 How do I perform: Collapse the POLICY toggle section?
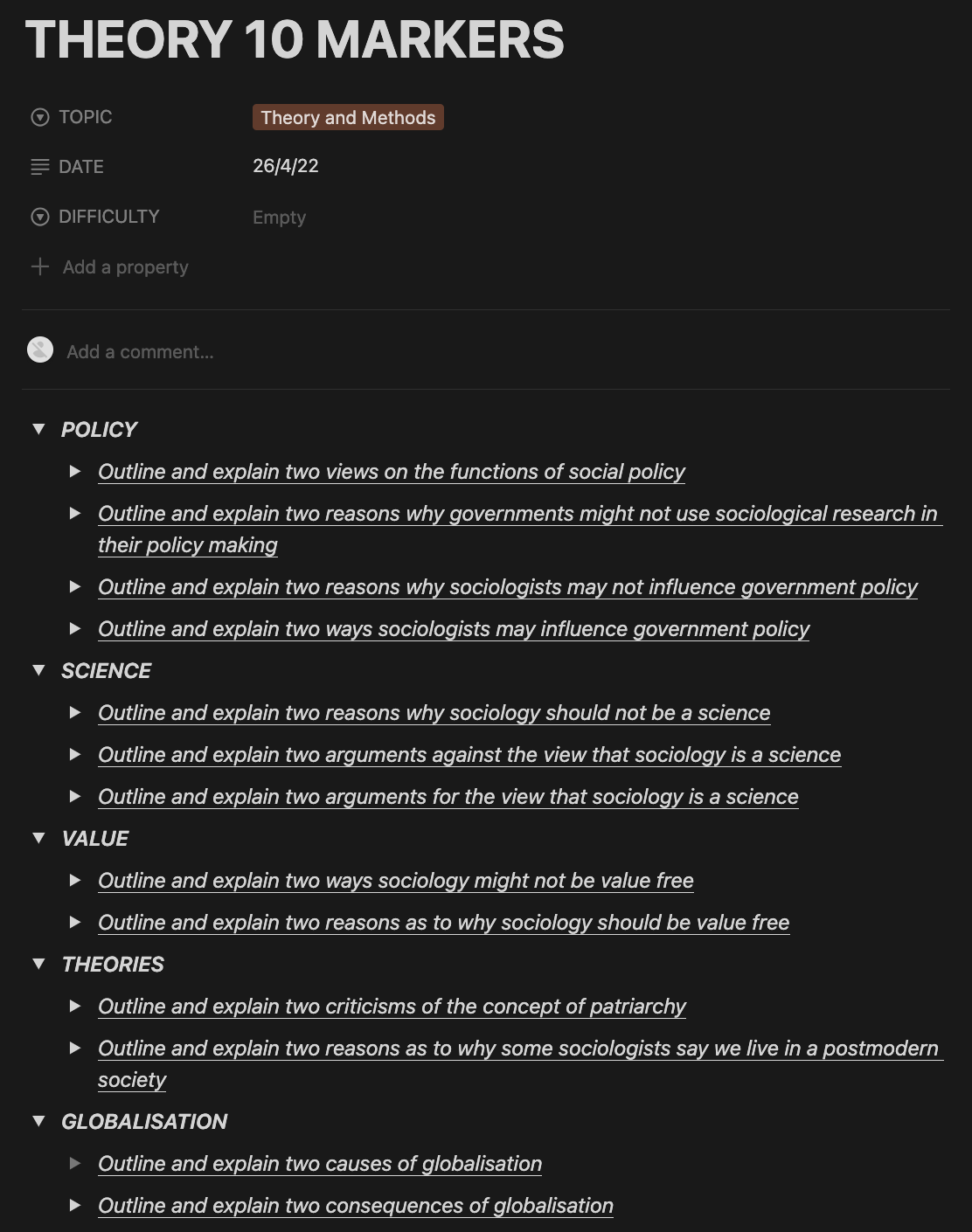pyautogui.click(x=38, y=429)
